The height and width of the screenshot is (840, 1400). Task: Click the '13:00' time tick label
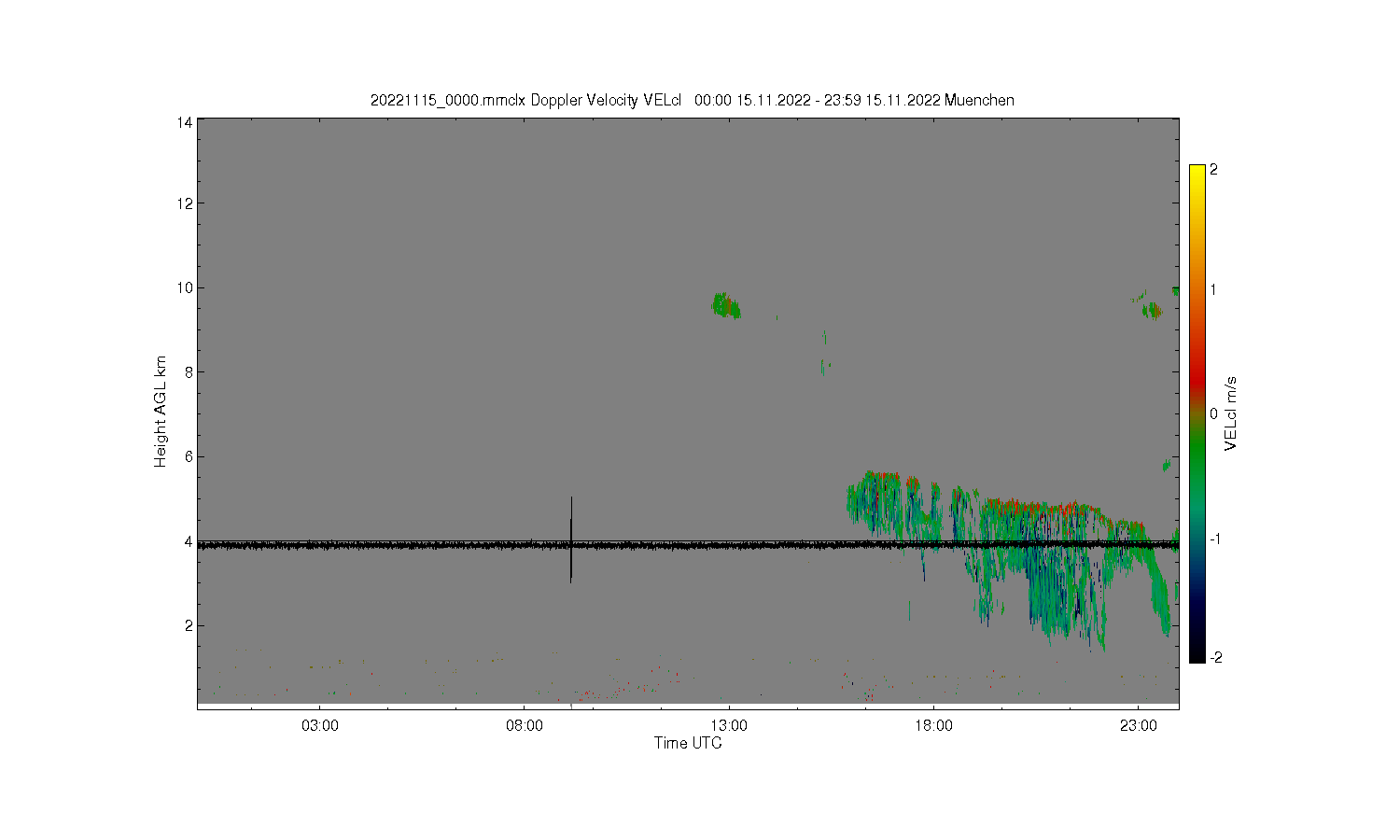729,726
